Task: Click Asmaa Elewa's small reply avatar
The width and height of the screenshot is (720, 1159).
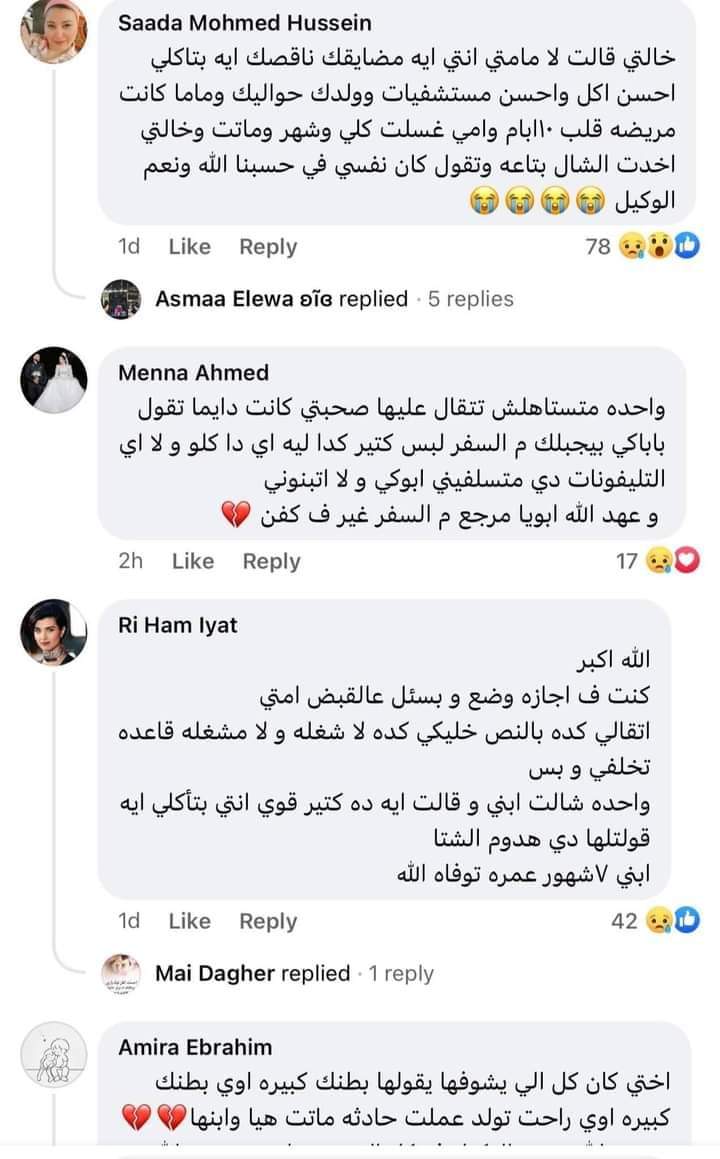Action: pos(122,299)
